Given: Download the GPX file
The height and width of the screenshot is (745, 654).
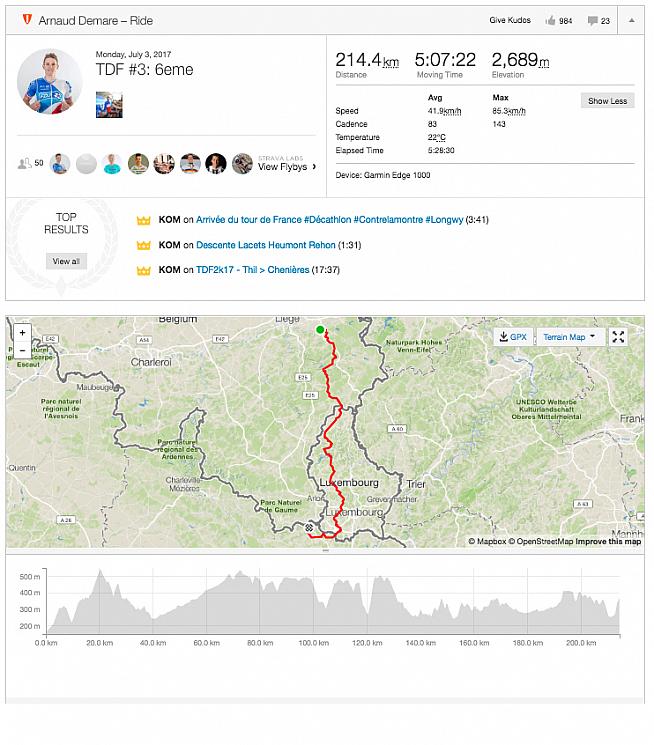Looking at the screenshot, I should click(512, 337).
